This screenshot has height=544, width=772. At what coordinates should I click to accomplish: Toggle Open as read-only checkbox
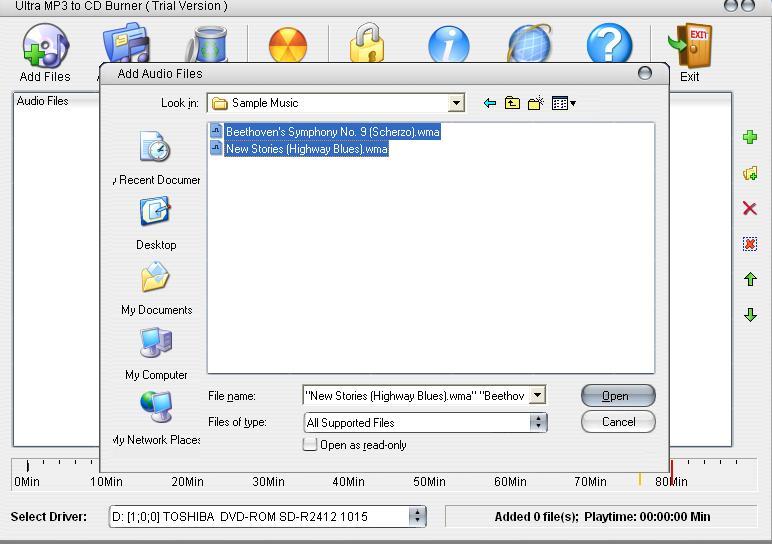pos(310,445)
